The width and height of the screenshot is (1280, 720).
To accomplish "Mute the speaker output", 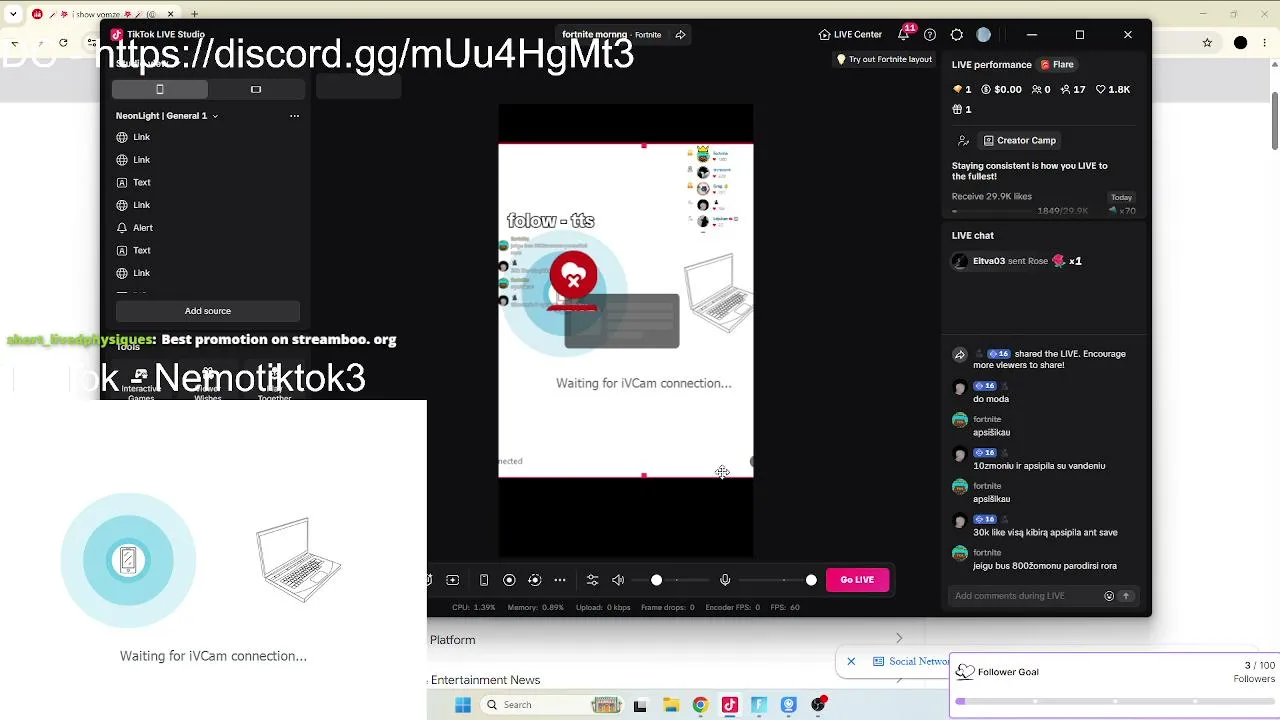I will click(618, 580).
